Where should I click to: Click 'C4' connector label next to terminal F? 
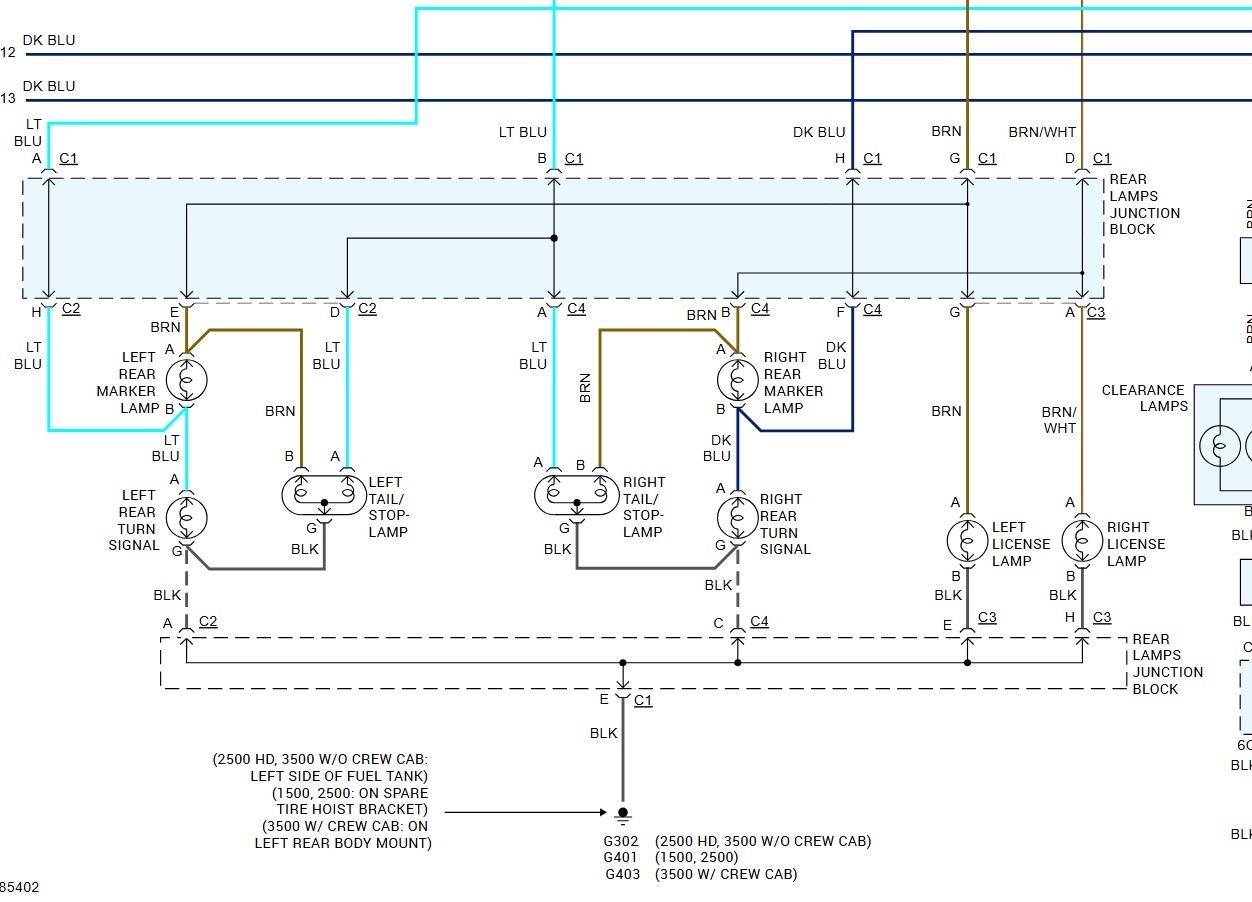tap(873, 309)
